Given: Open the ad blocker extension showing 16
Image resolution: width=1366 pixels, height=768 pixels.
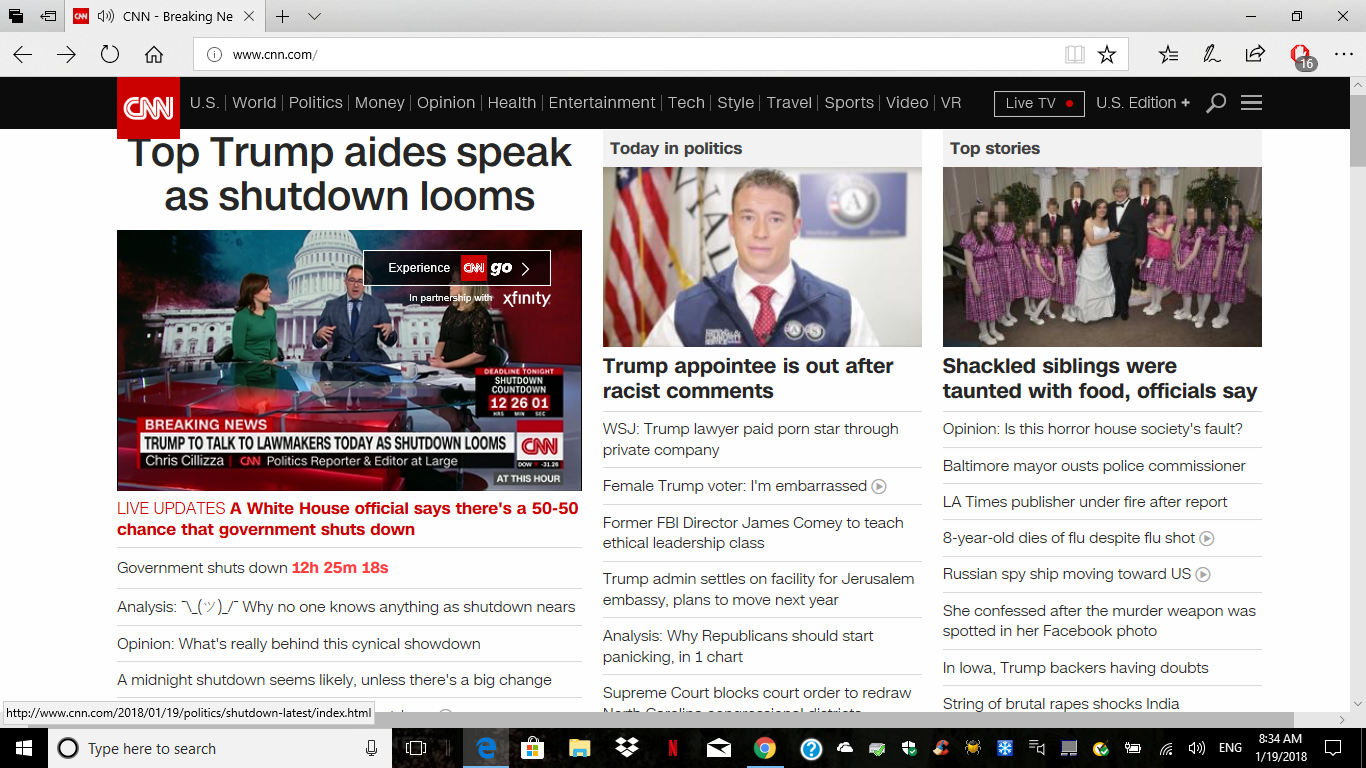Looking at the screenshot, I should click(1301, 56).
